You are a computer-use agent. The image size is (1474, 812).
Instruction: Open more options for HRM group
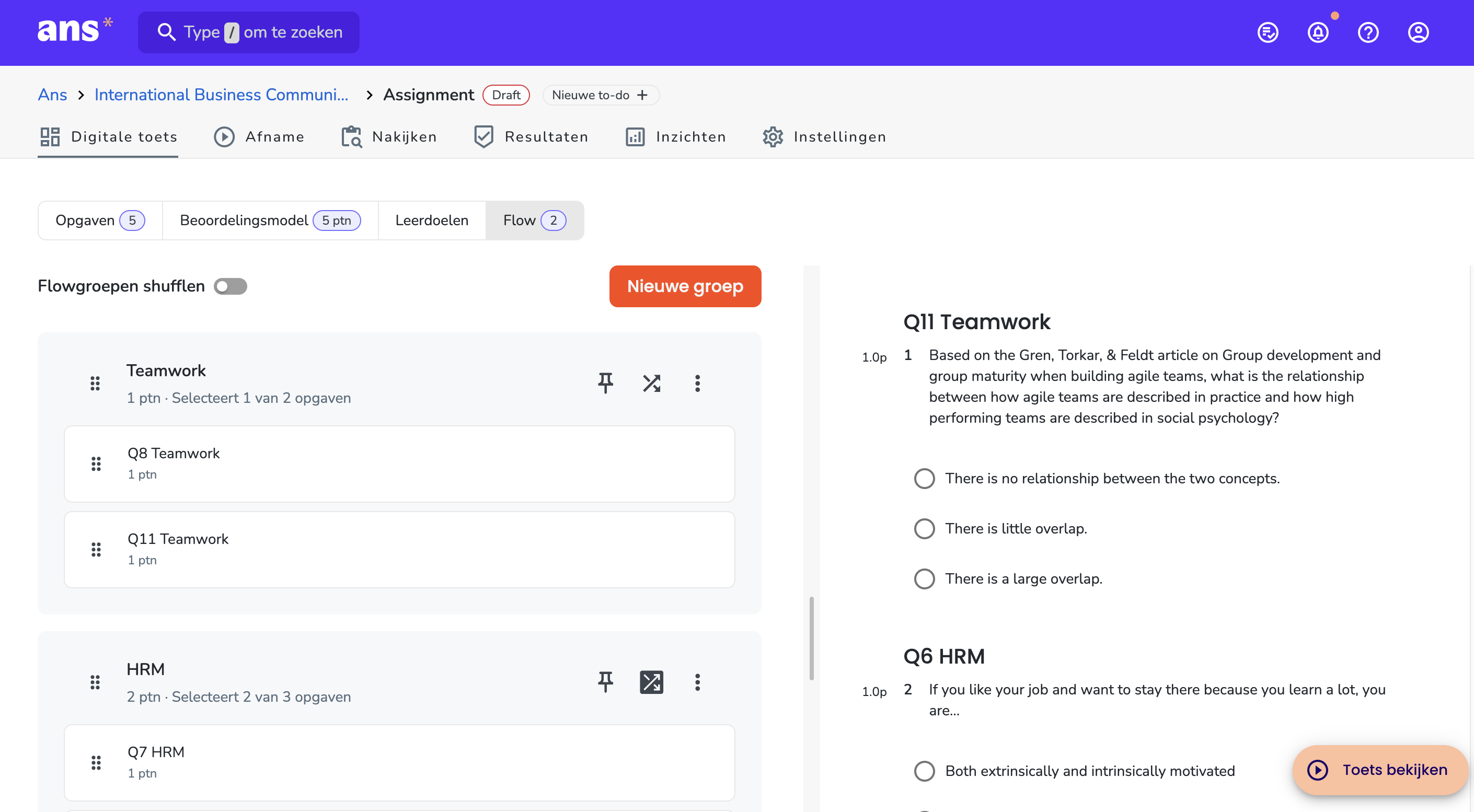697,681
